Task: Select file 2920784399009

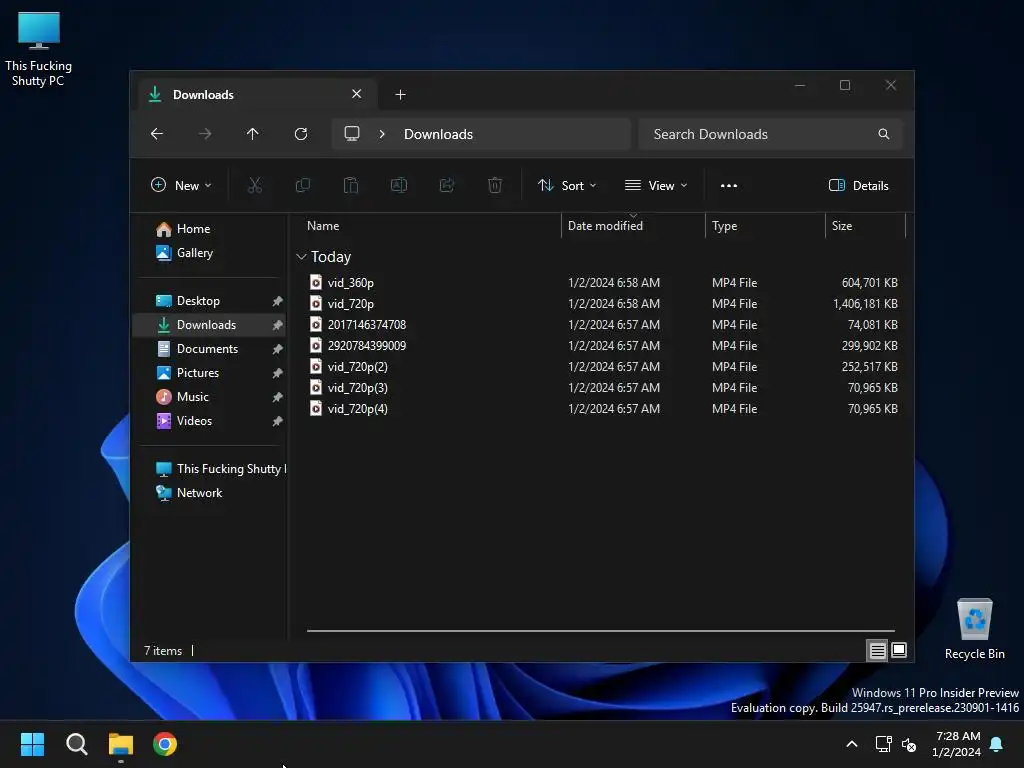Action: (x=601, y=345)
